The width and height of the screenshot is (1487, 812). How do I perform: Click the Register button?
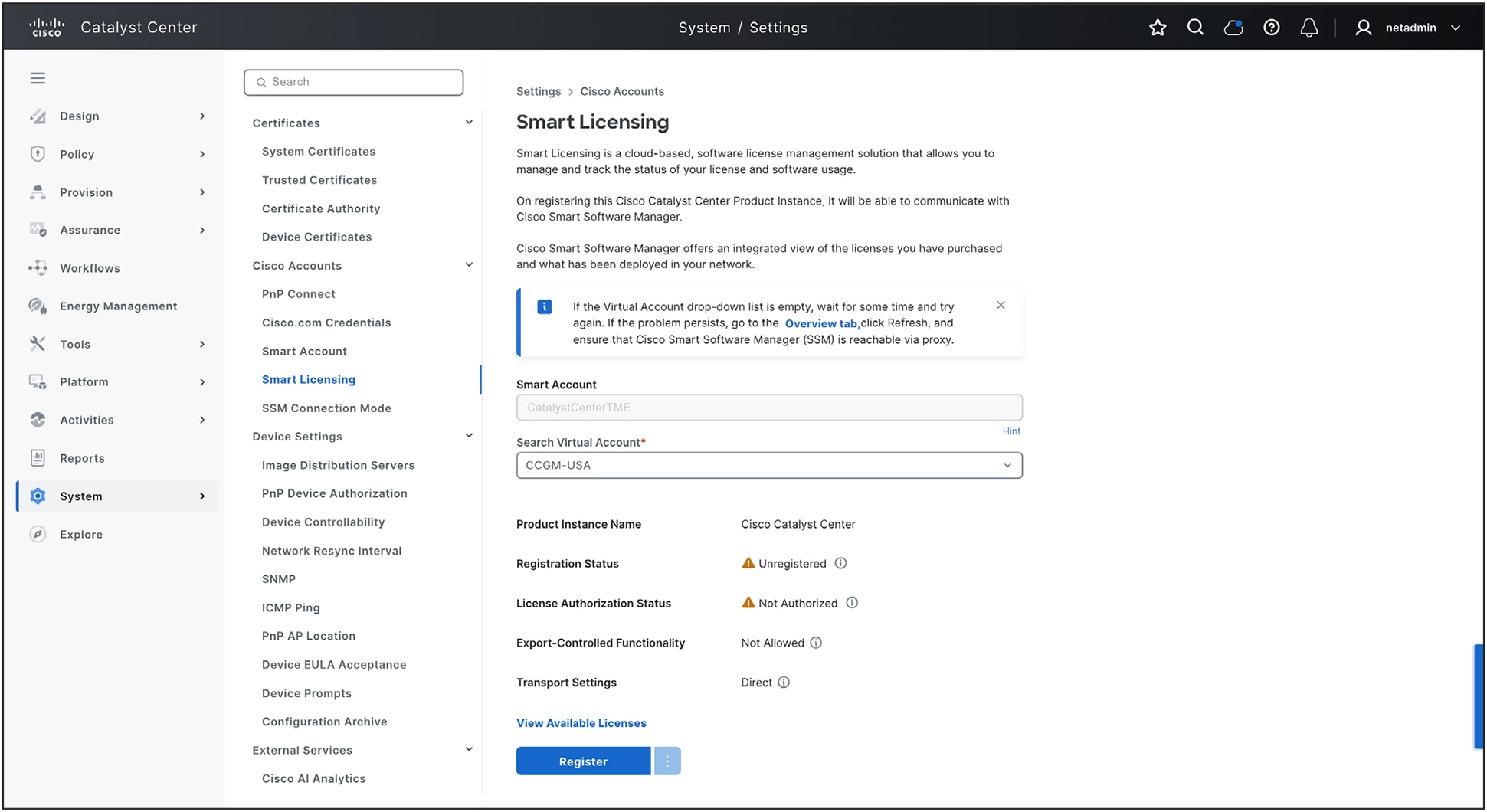(583, 761)
